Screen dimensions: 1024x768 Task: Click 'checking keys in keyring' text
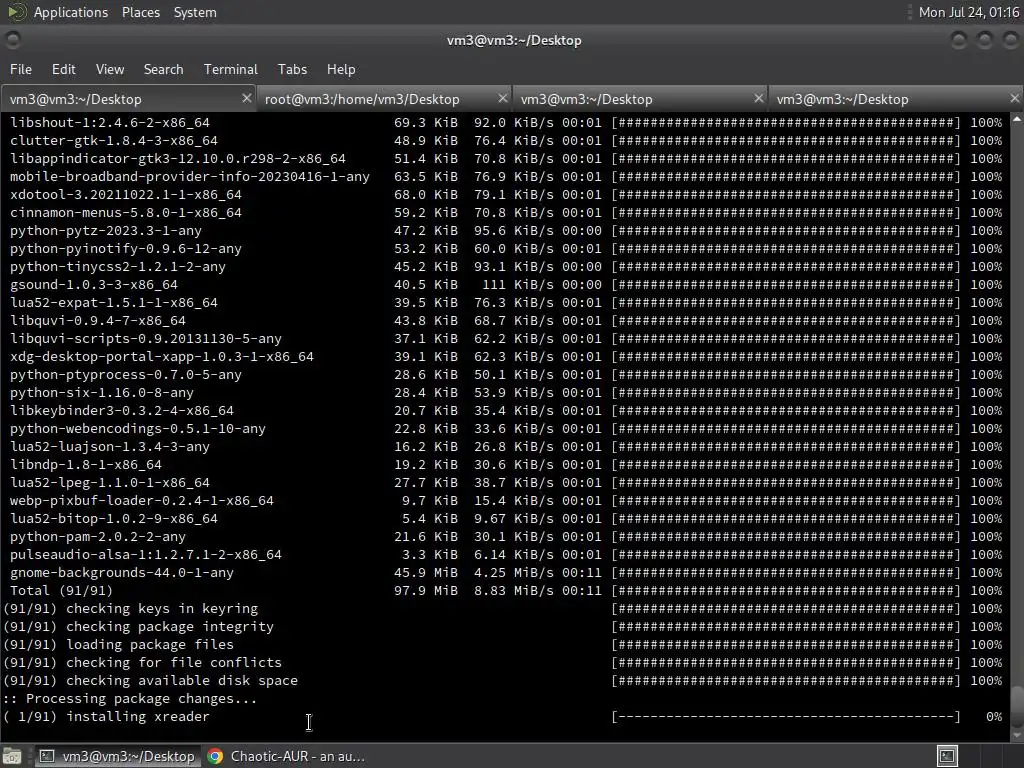tap(162, 609)
